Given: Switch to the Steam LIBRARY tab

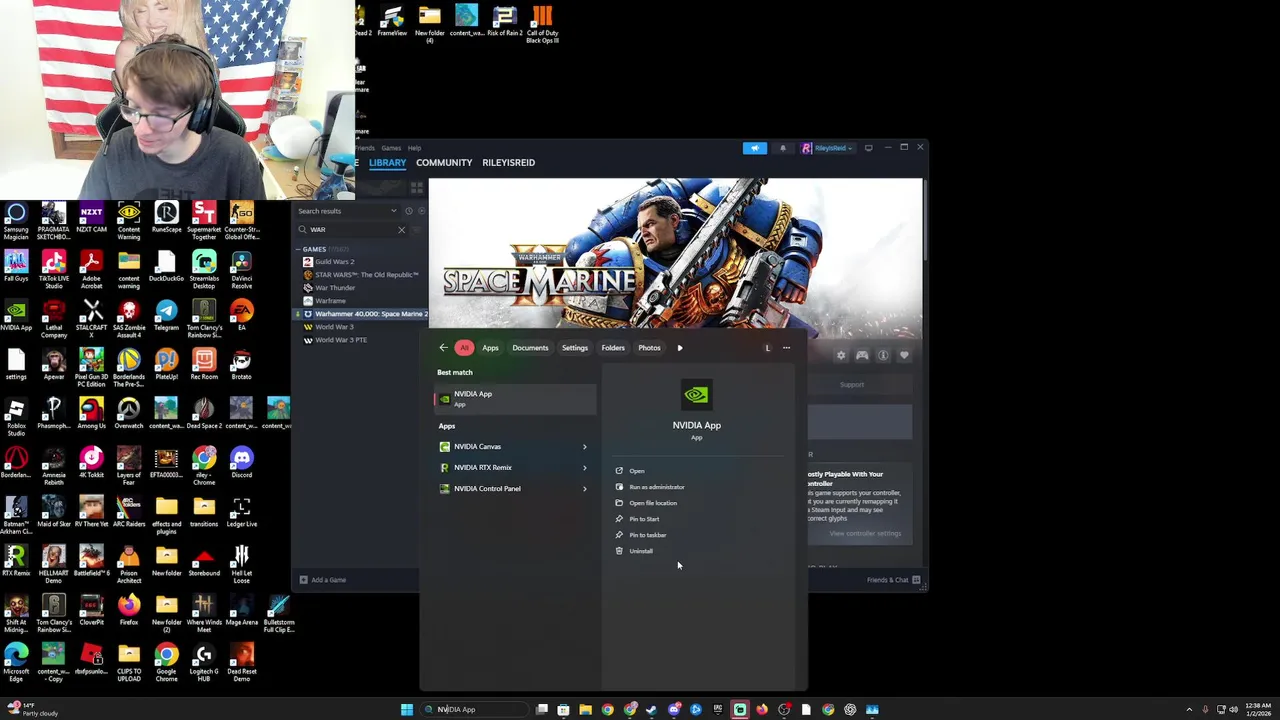Looking at the screenshot, I should pyautogui.click(x=387, y=162).
